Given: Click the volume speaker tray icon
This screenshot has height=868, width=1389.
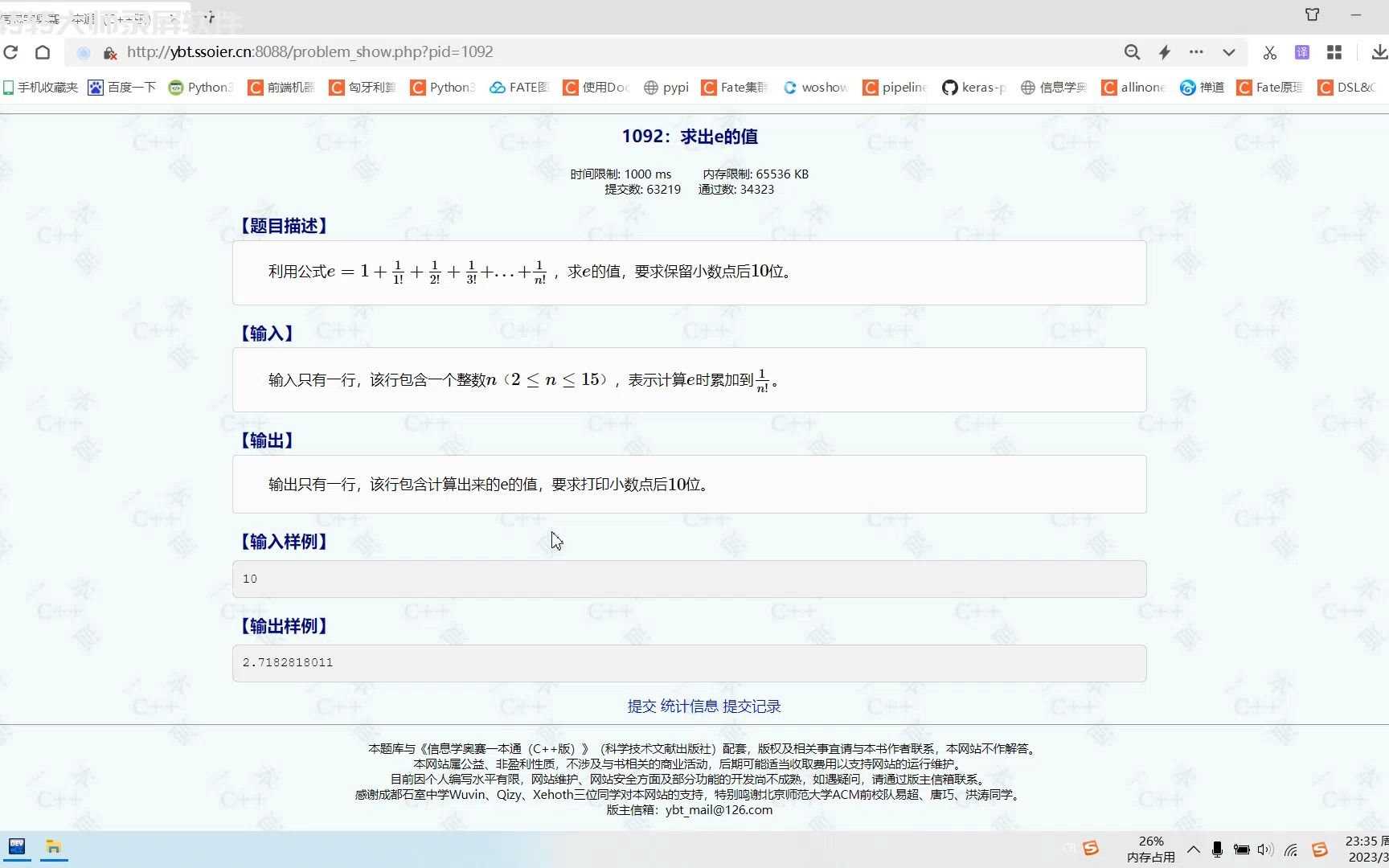Looking at the screenshot, I should point(1266,850).
